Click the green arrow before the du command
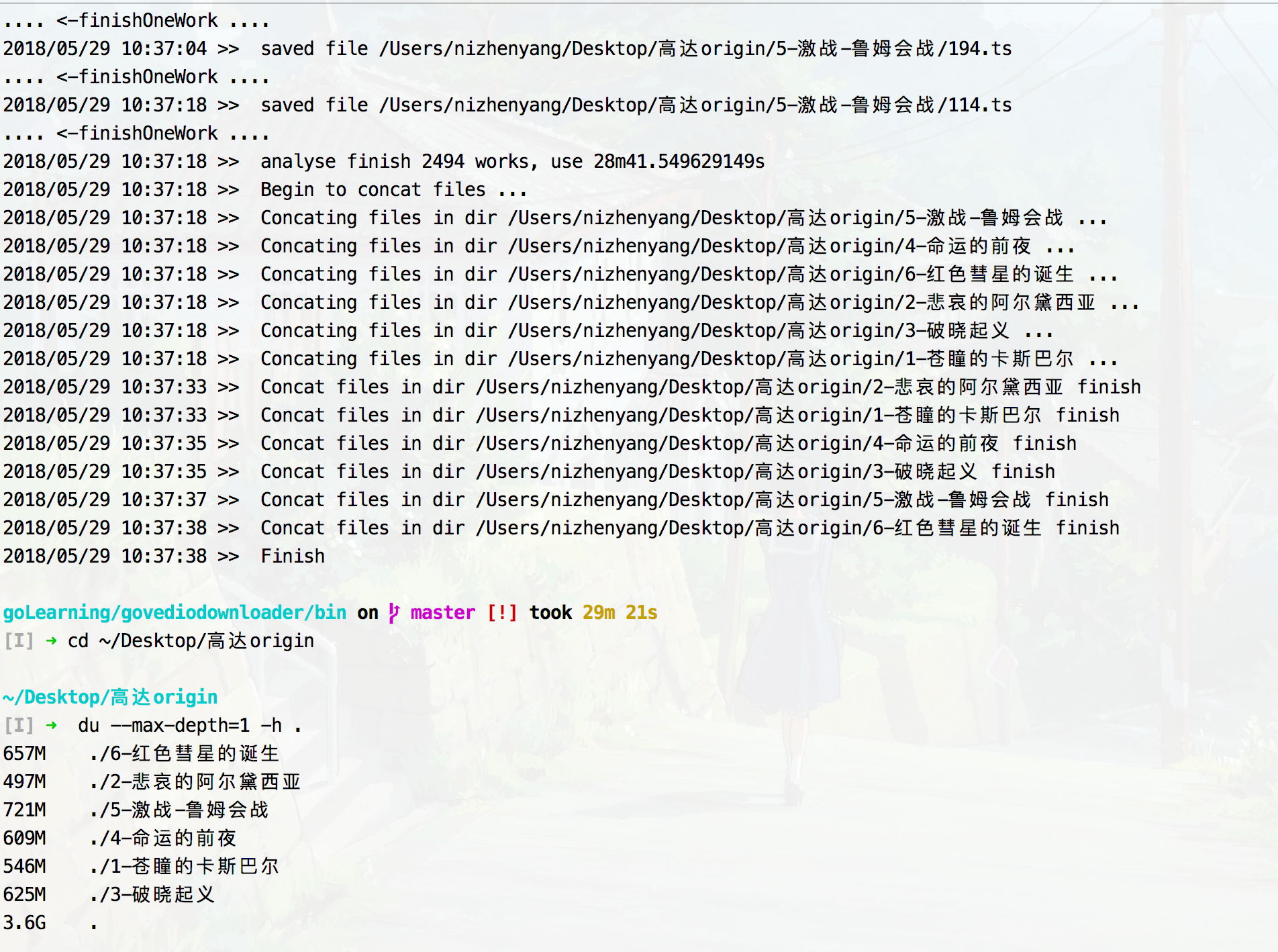The width and height of the screenshot is (1278, 952). click(51, 726)
